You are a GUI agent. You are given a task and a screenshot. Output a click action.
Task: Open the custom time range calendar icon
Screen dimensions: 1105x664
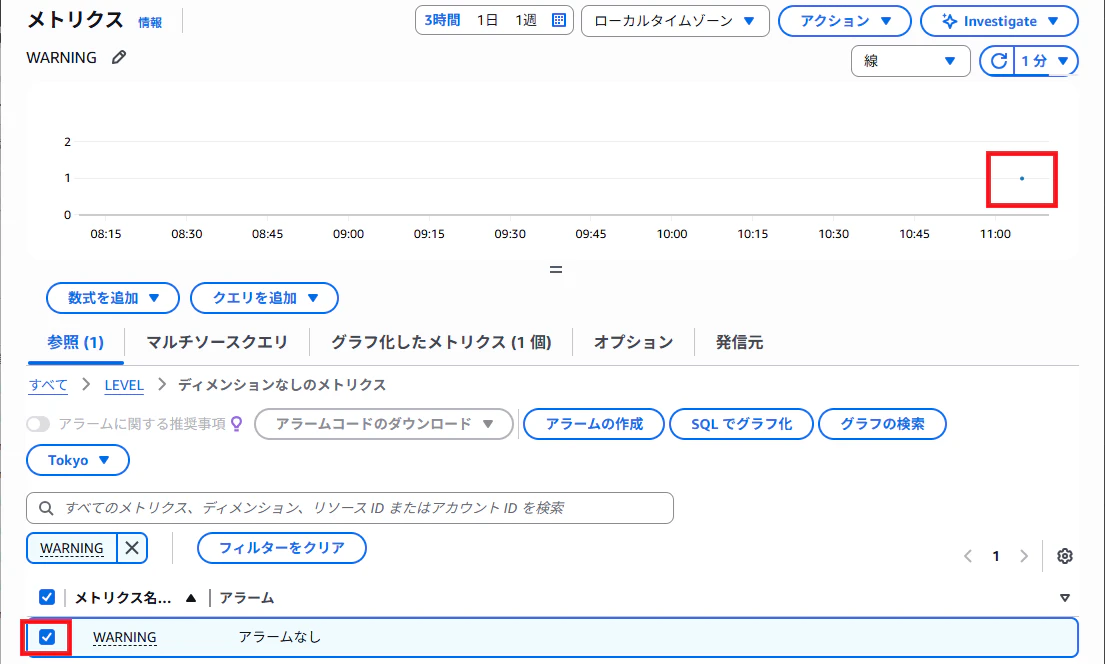pyautogui.click(x=559, y=20)
